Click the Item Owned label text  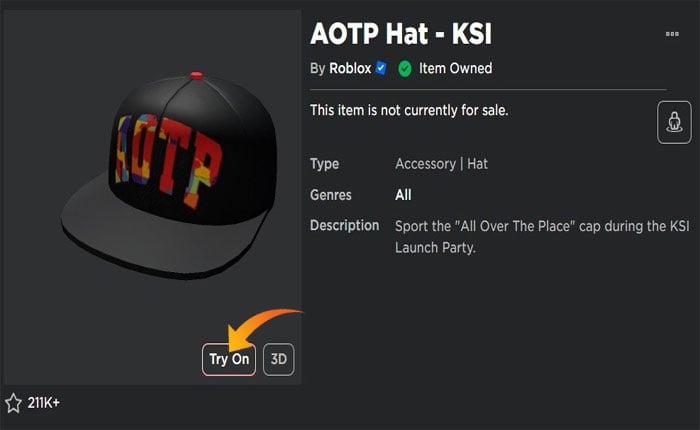[456, 69]
